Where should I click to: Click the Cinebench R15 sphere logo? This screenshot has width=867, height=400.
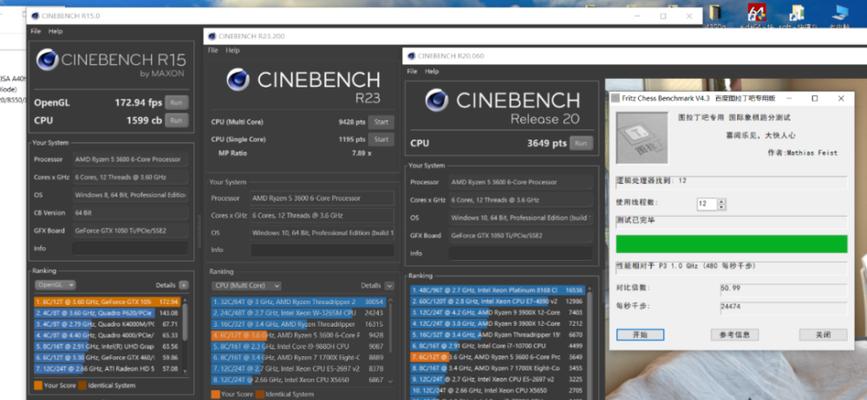[48, 60]
